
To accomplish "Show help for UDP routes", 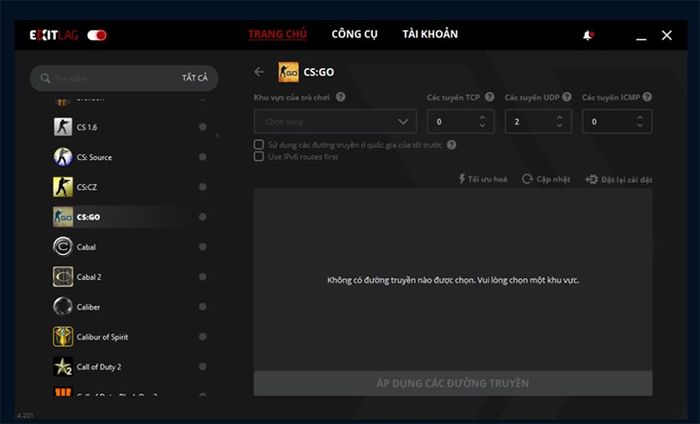I will point(567,97).
